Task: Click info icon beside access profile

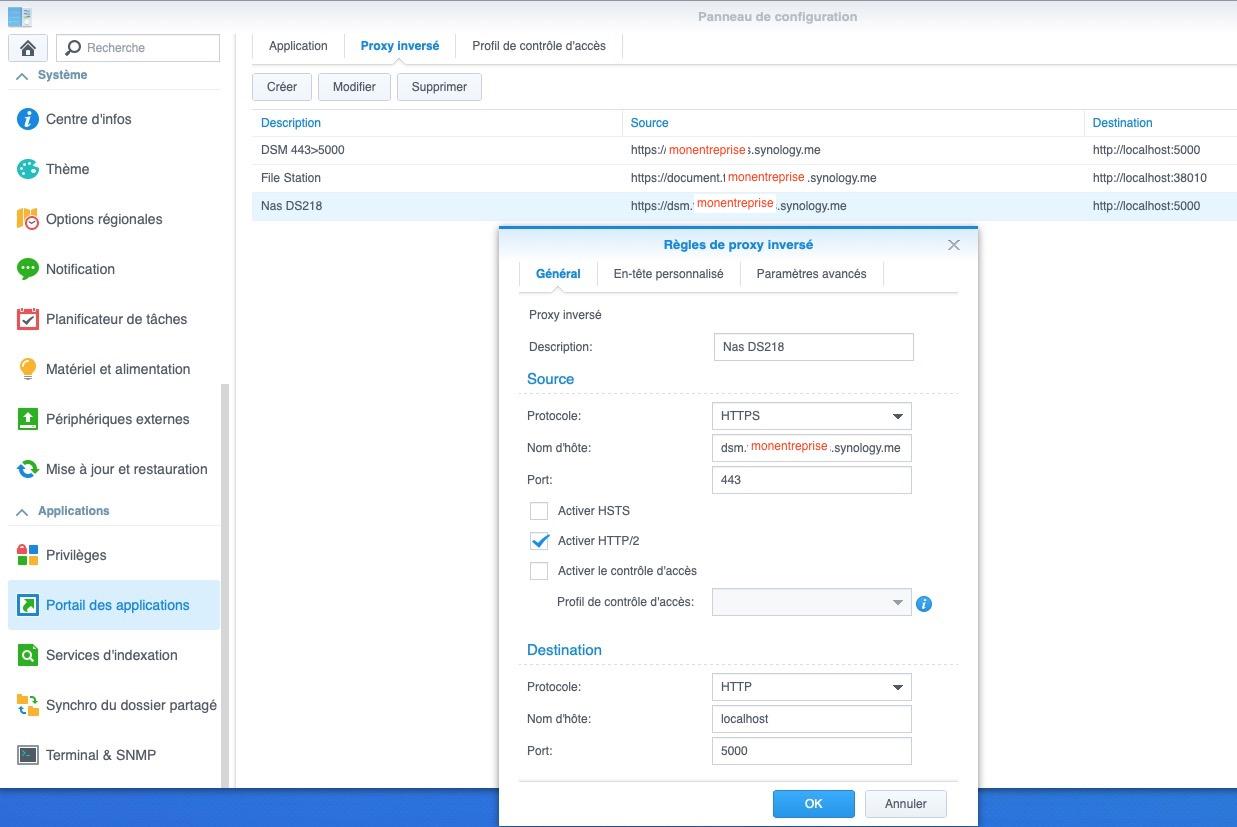Action: [924, 604]
